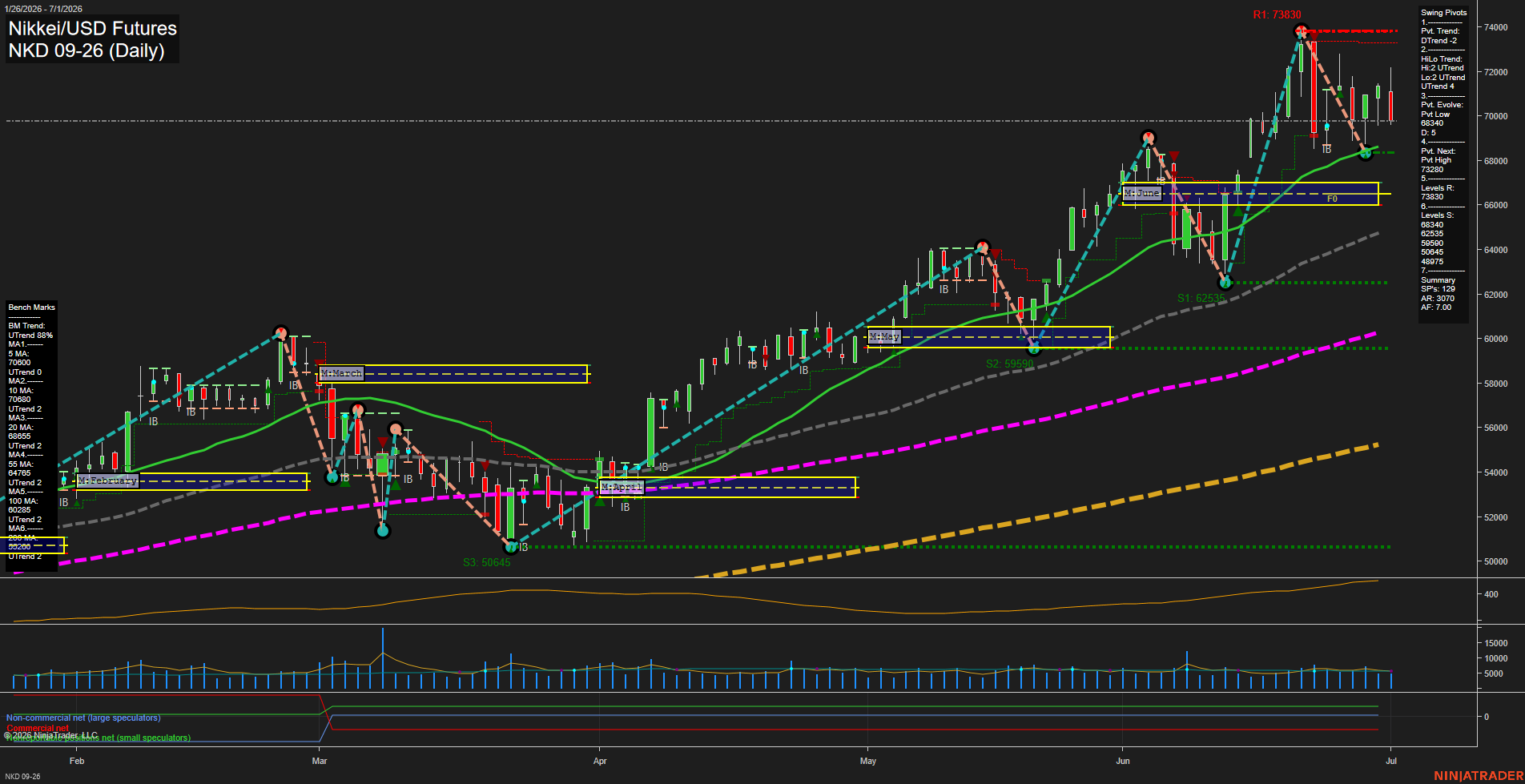Open the NKD 09-26 tab at bottom
Screen dimensions: 1525x784
pyautogui.click(x=22, y=776)
